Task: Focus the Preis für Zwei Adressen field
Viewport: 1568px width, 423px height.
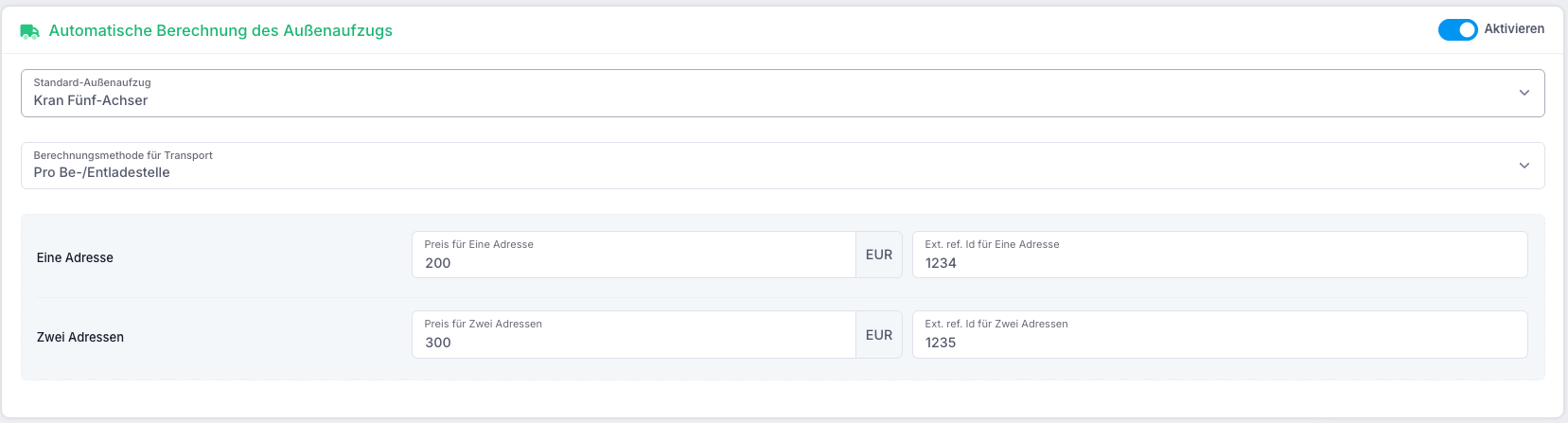Action: point(633,334)
